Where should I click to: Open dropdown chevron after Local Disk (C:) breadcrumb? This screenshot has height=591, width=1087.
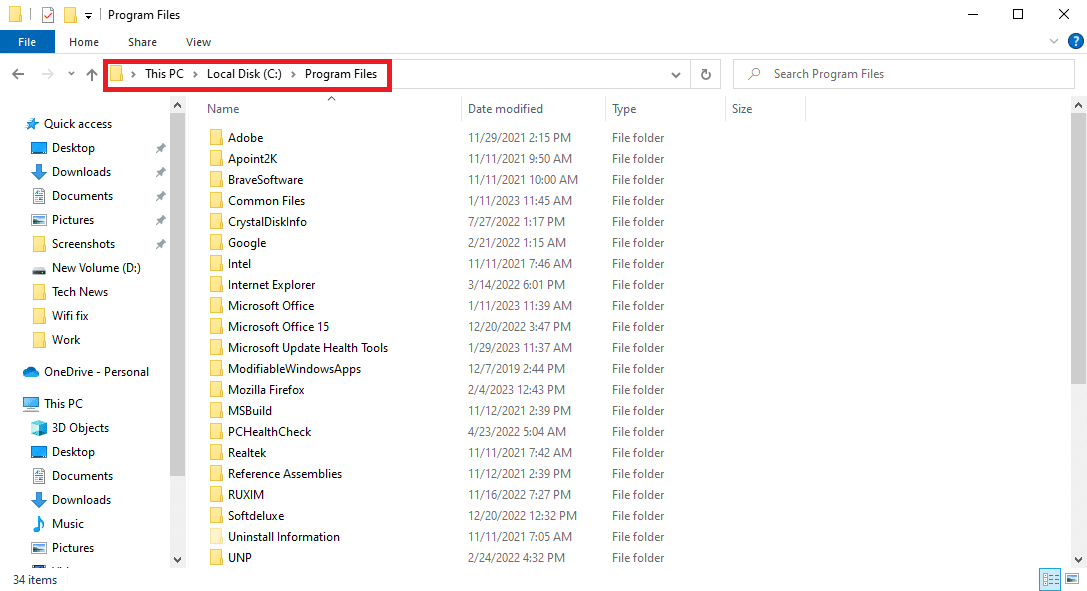(x=293, y=74)
